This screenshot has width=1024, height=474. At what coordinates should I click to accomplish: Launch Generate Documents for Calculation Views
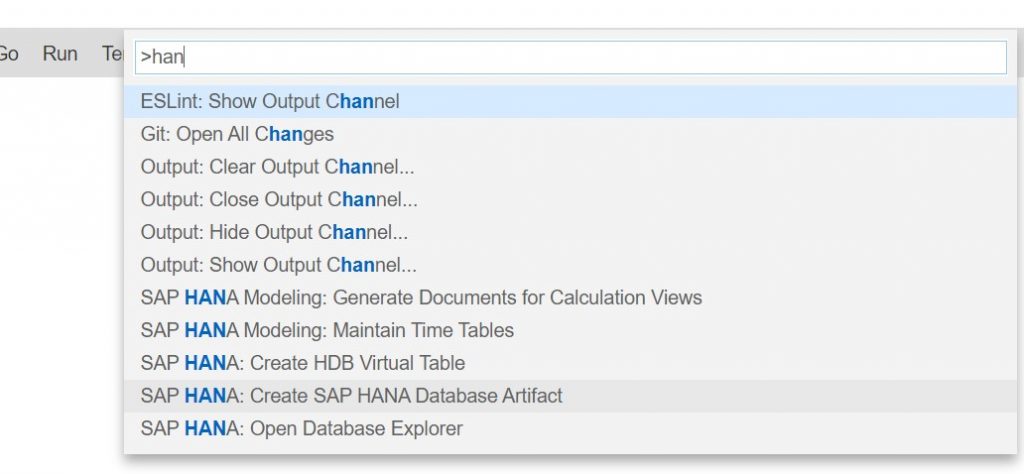point(570,297)
